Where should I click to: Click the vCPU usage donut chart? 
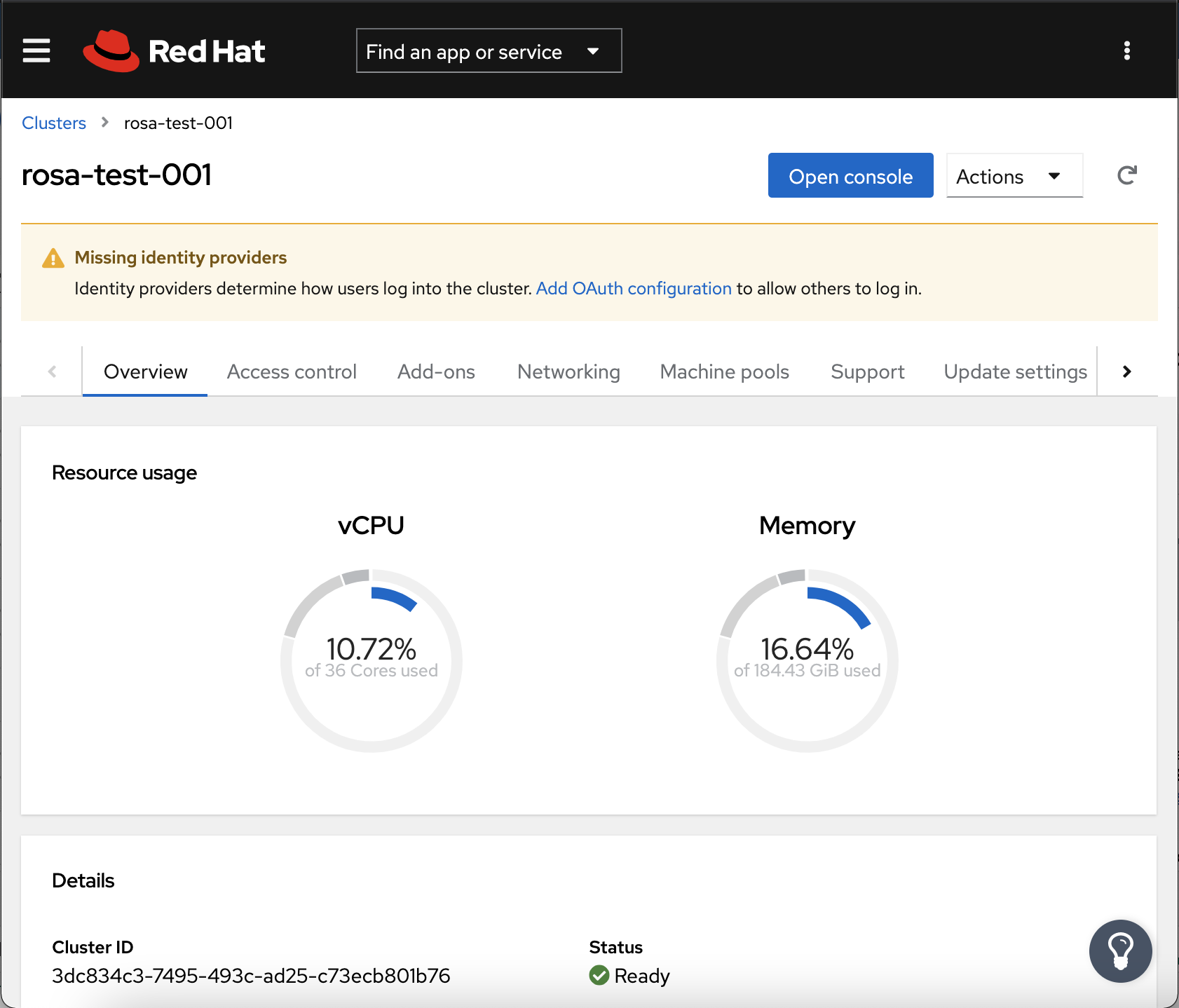click(x=372, y=660)
